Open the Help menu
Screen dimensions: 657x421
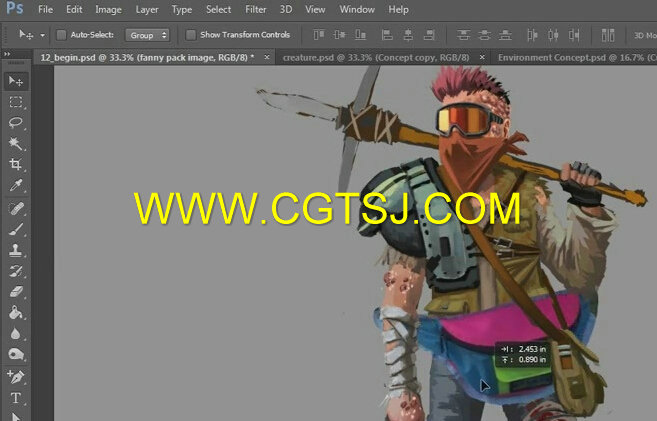pos(398,9)
